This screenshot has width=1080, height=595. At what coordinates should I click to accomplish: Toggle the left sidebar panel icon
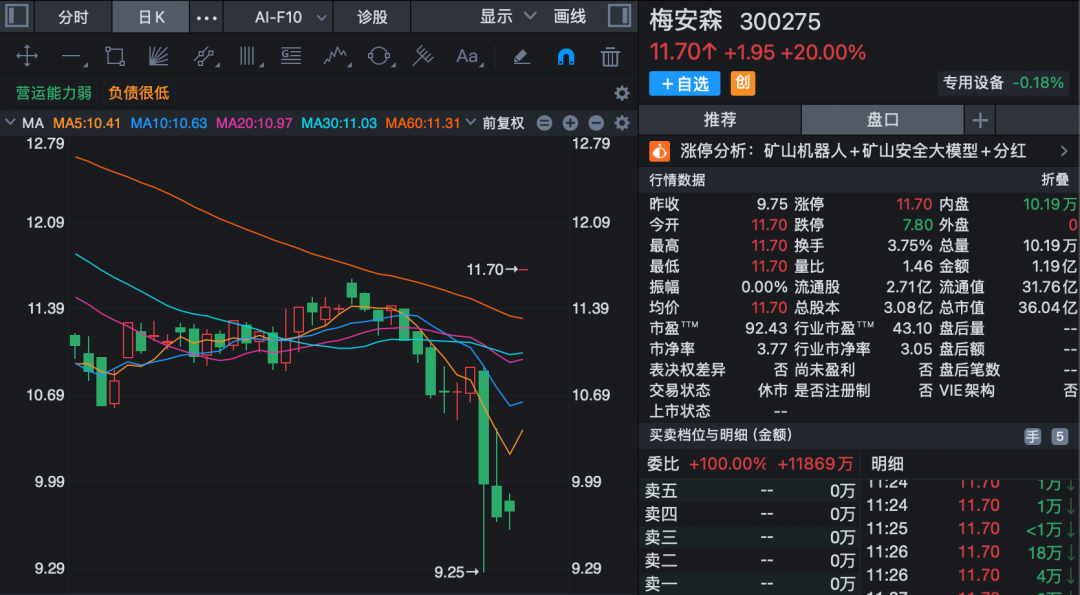tap(17, 16)
